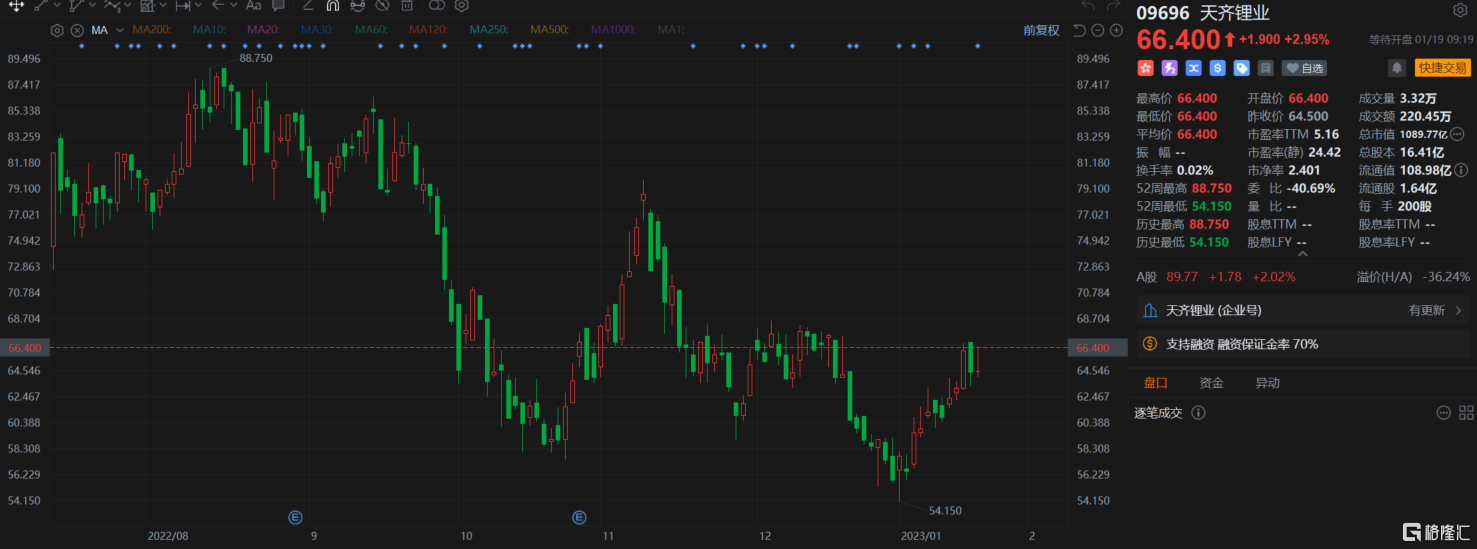Click the 快捷交易 quick trade button
Screen dimensions: 1477x549
pyautogui.click(x=1442, y=68)
